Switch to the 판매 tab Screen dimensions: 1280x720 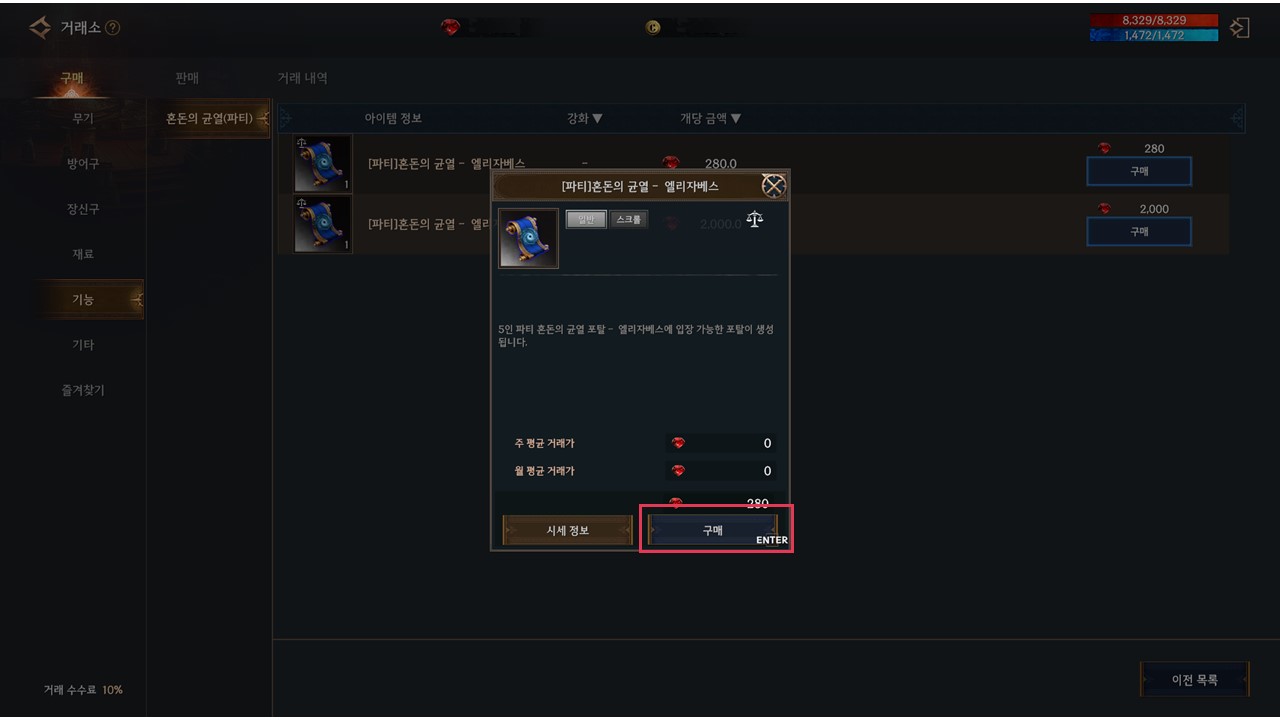click(187, 78)
